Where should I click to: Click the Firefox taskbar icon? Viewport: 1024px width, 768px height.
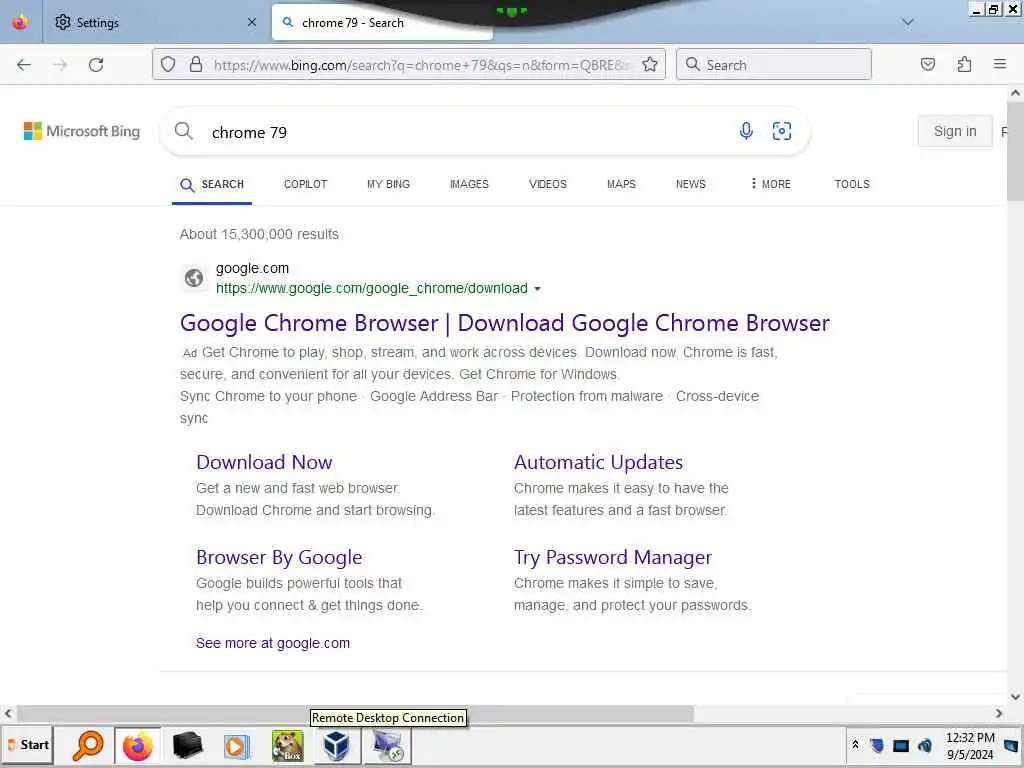(x=137, y=746)
